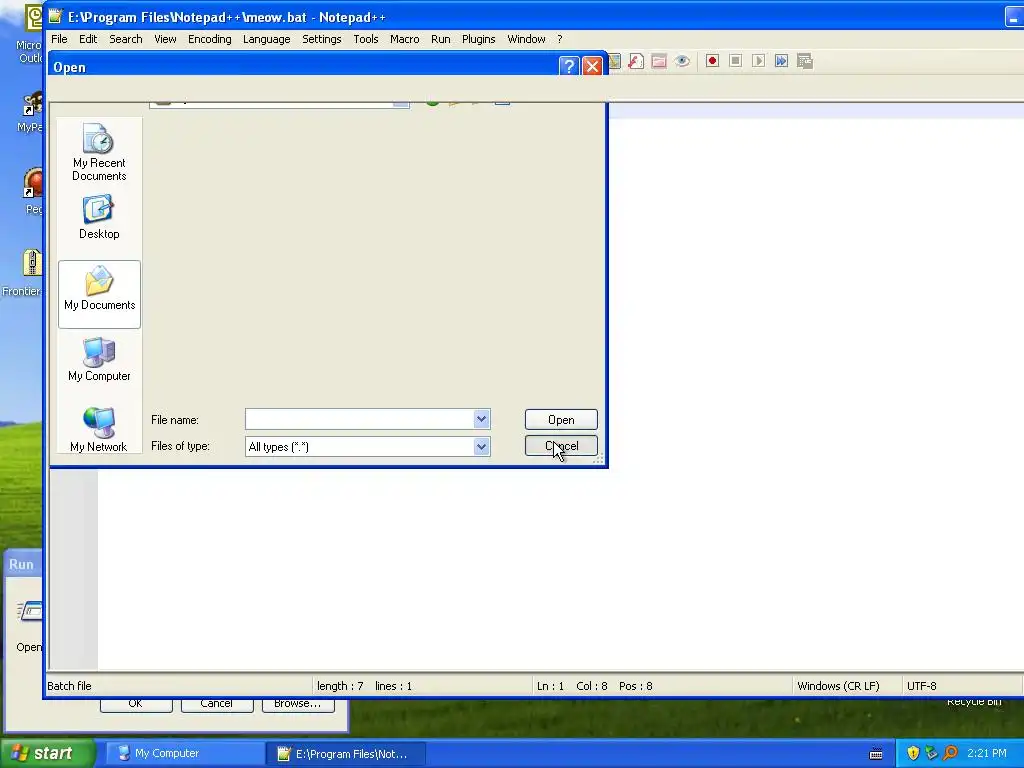Click the Function List toolbar icon
Image resolution: width=1024 pixels, height=768 pixels.
tap(636, 61)
